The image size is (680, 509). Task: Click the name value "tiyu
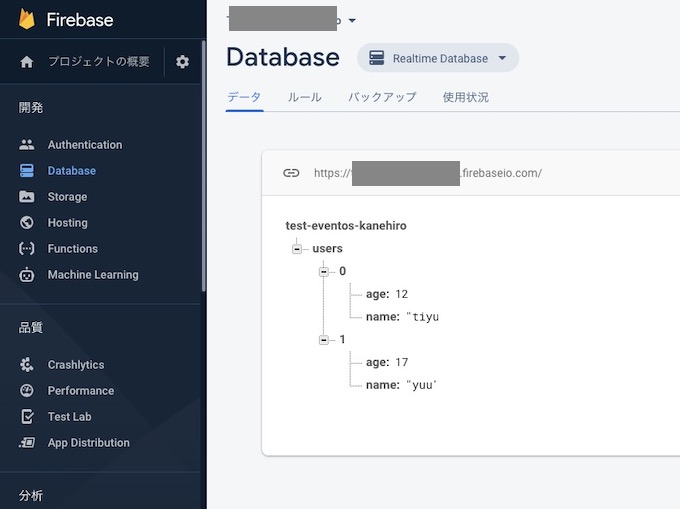point(422,317)
